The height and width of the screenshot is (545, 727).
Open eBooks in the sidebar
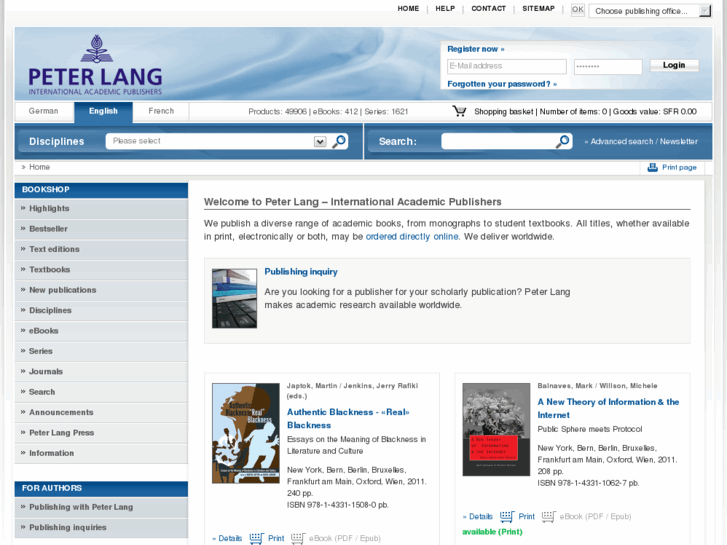tap(101, 331)
